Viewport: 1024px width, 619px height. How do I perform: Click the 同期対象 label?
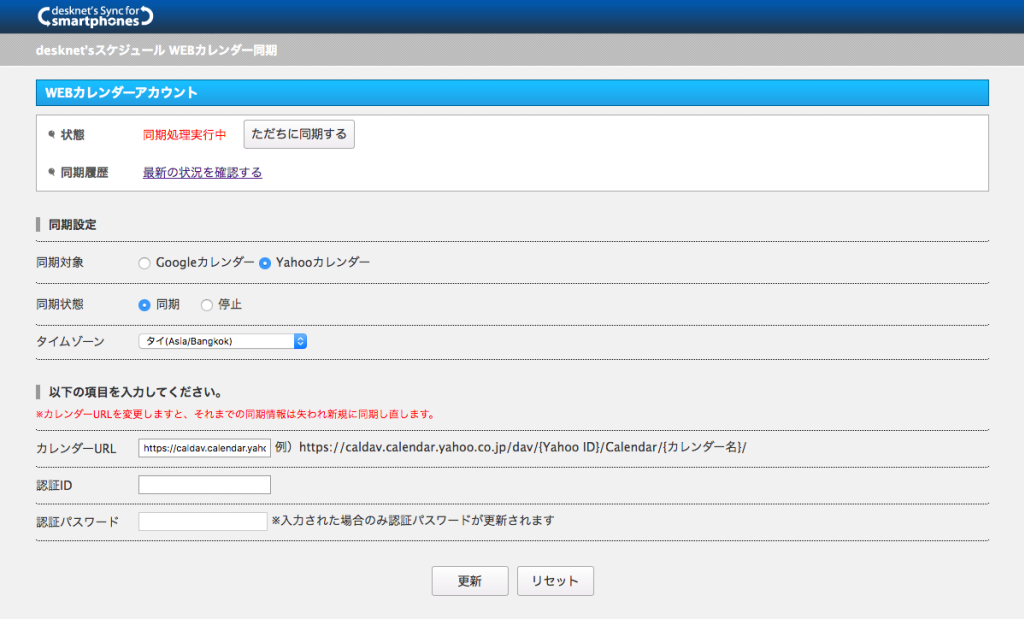pyautogui.click(x=60, y=263)
